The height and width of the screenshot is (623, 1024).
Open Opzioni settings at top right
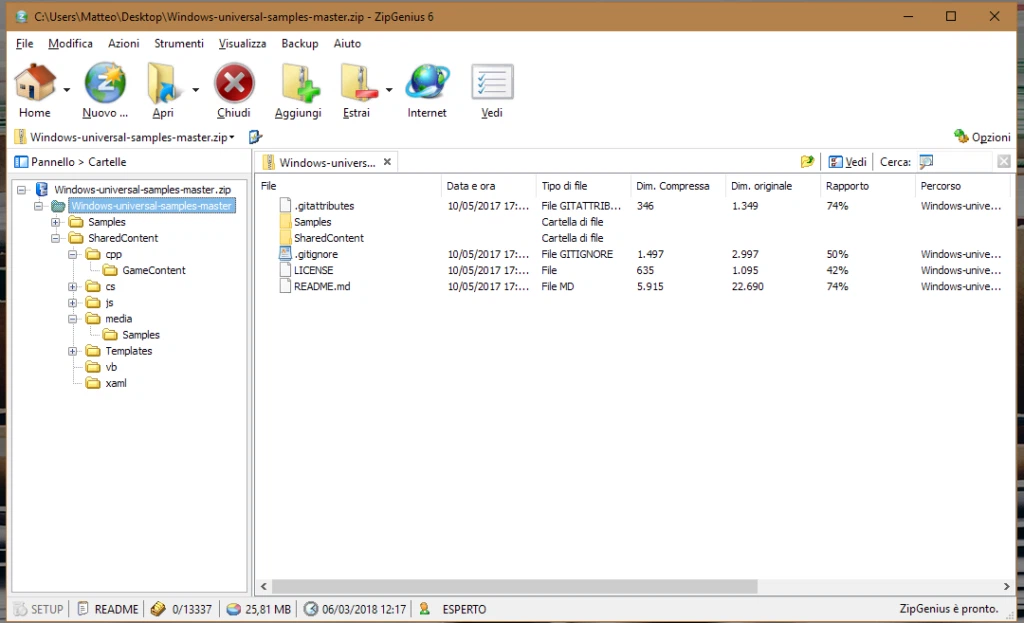(982, 136)
